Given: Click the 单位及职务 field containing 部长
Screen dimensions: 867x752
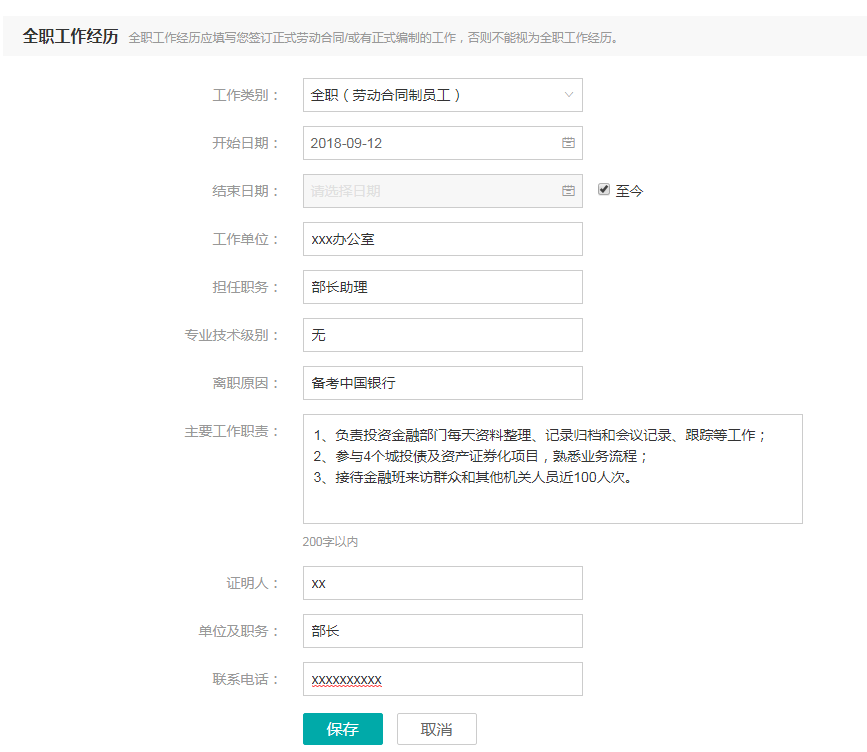Looking at the screenshot, I should pos(442,631).
